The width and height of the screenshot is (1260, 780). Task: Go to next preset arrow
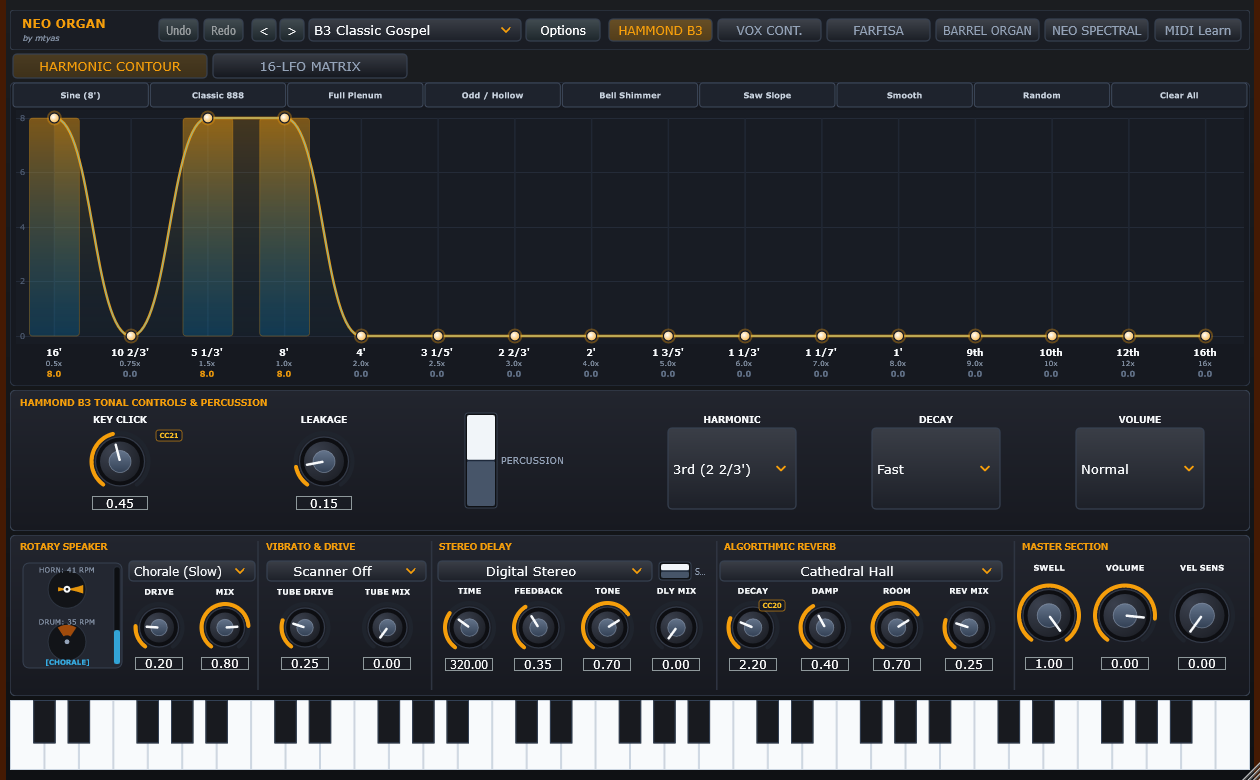pos(292,30)
